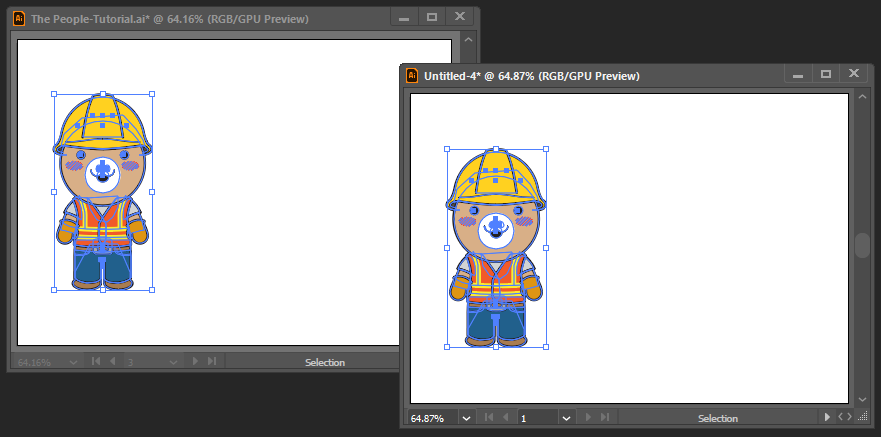Screen dimensions: 881x437
Task: Click the Illustrator icon in People-Tutorial title bar
Action: pos(19,18)
